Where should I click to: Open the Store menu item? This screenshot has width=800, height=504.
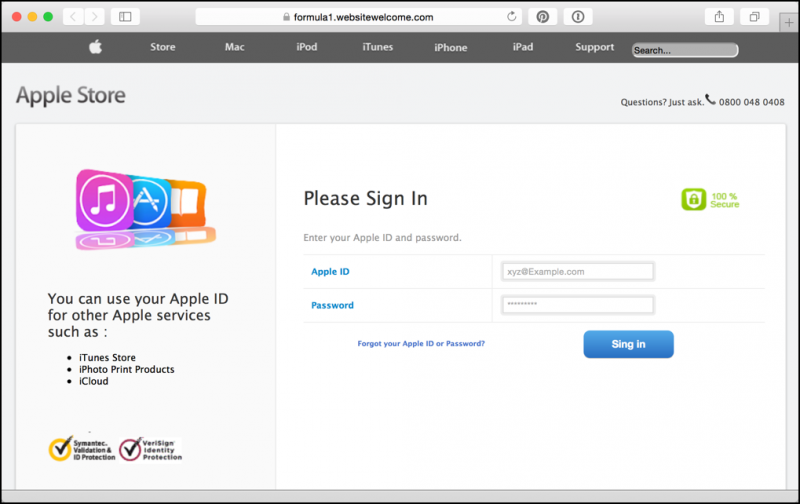click(x=163, y=47)
